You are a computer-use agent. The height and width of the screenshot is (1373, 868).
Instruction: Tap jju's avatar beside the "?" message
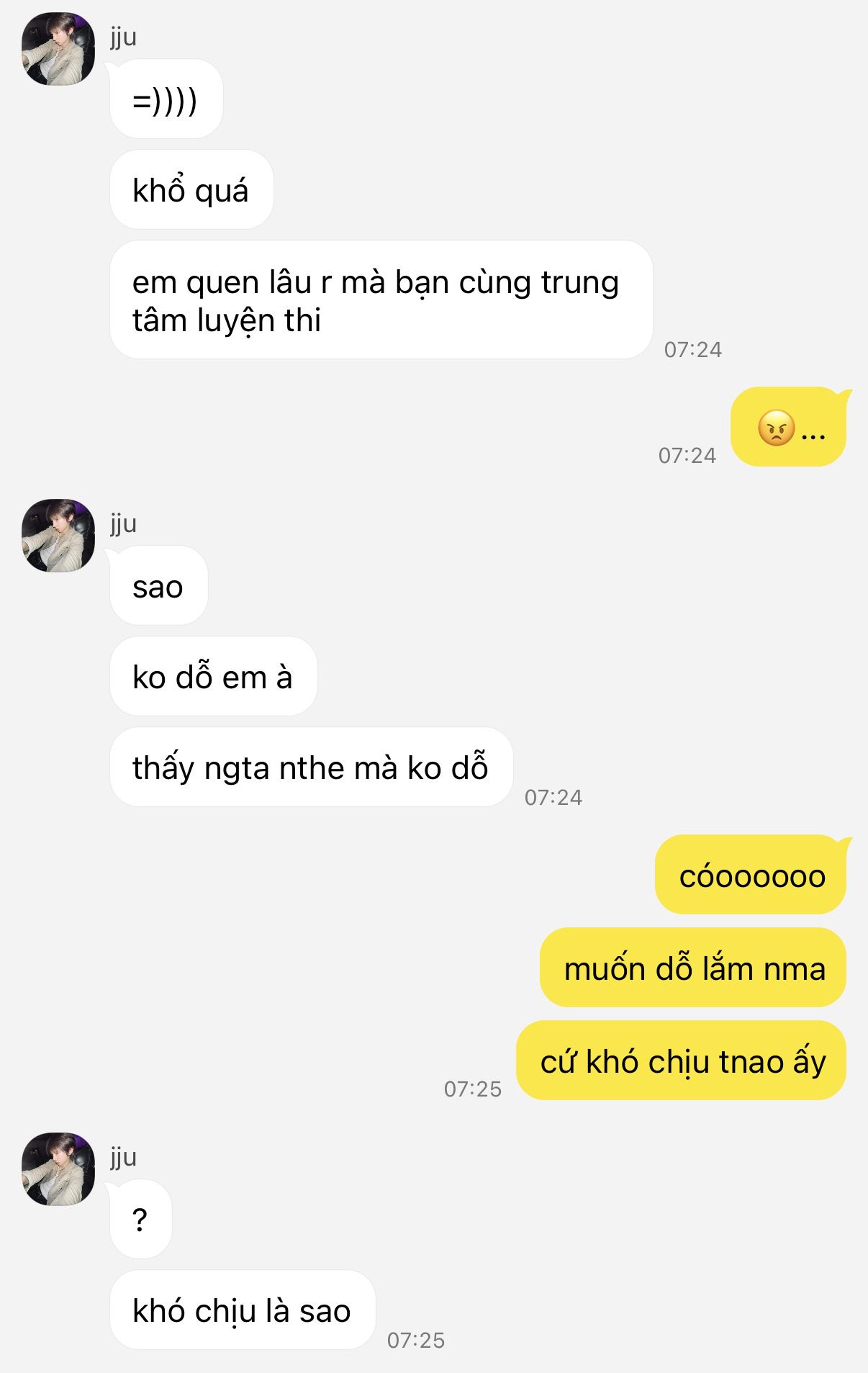58,1169
